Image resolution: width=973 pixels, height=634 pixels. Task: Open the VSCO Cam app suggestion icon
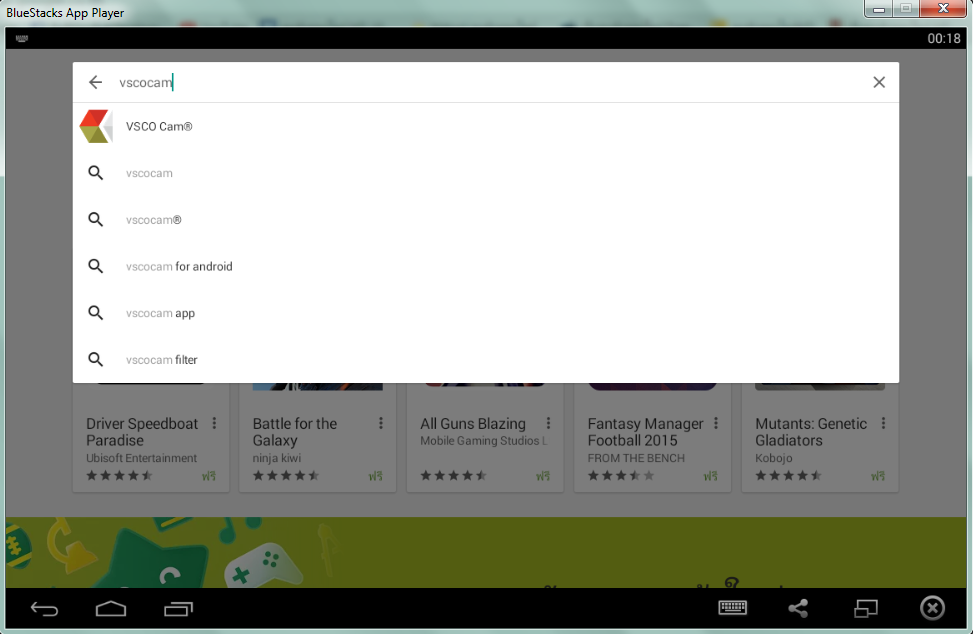[x=96, y=127]
